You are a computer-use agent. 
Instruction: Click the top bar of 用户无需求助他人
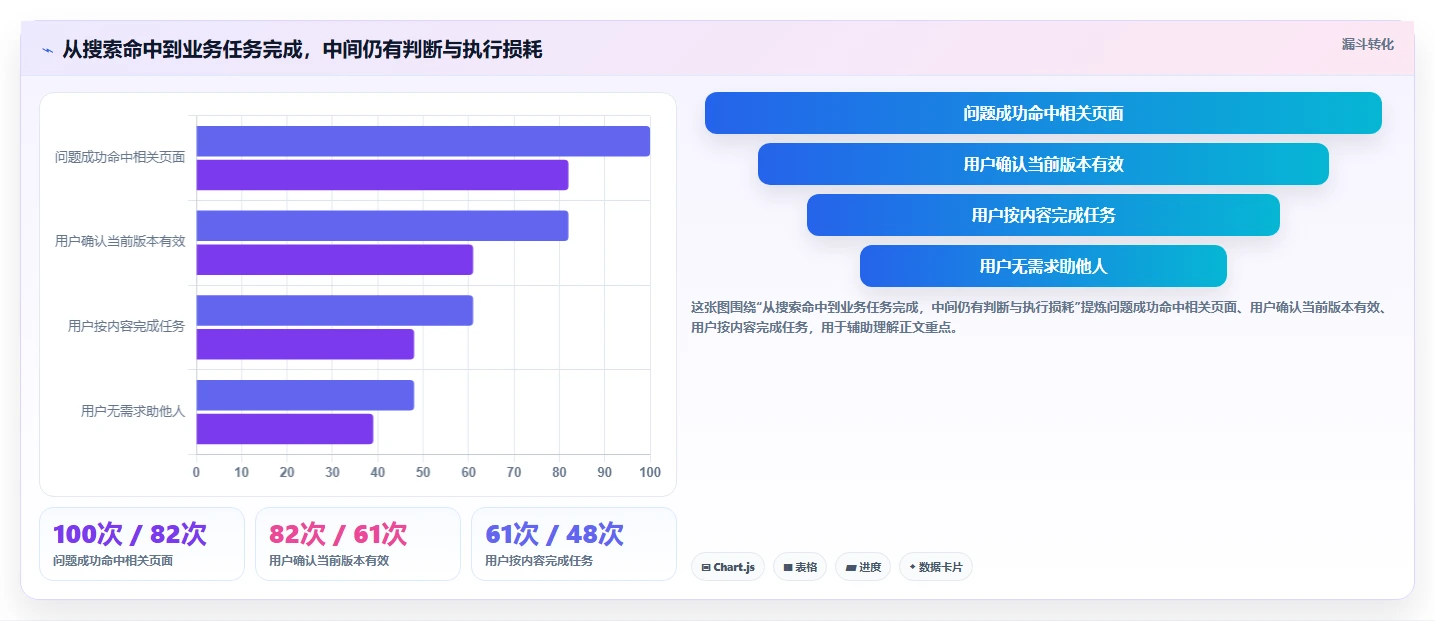pyautogui.click(x=305, y=395)
